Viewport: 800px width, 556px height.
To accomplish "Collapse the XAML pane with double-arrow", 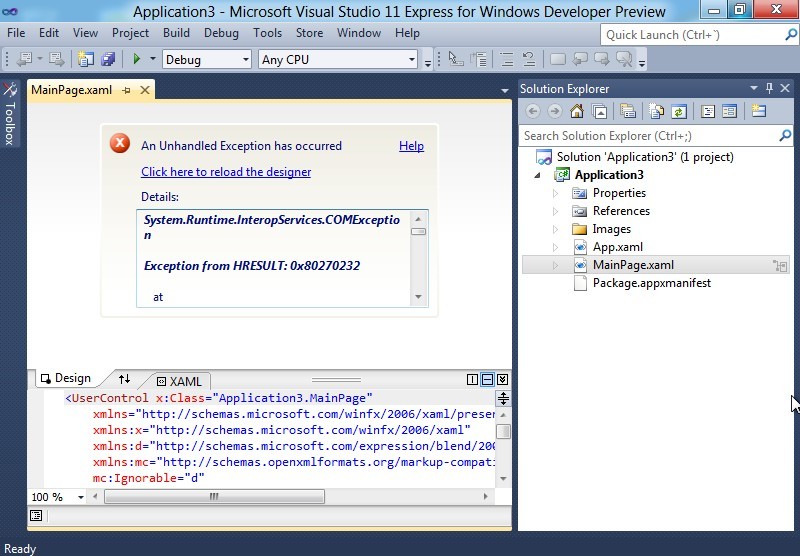I will click(x=503, y=379).
